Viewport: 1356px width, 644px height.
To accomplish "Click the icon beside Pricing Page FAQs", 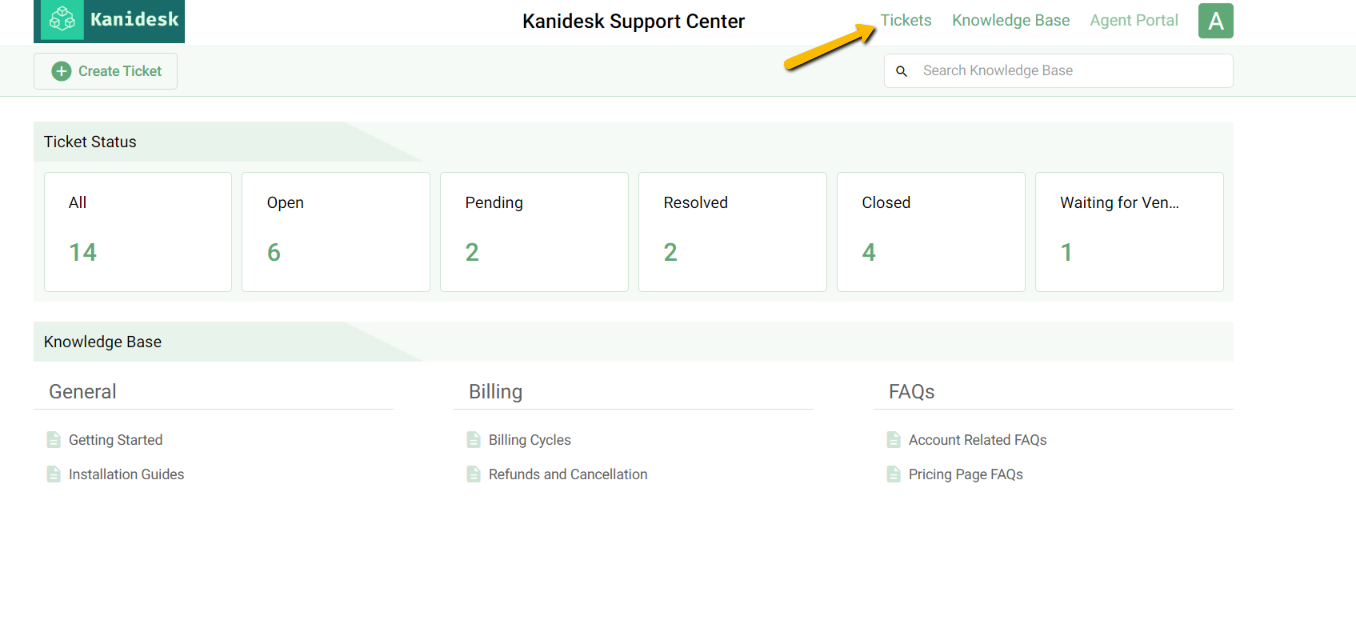I will pos(893,474).
